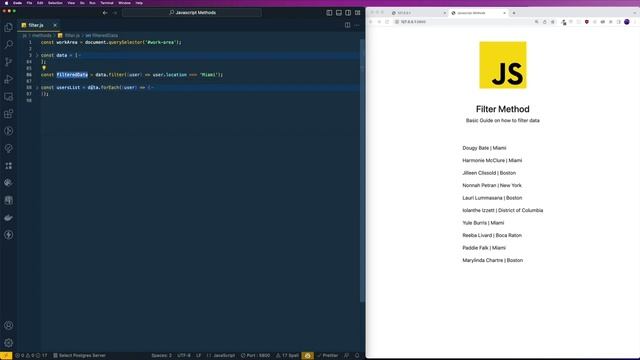Click the Go Back arrow in VS Code title bar
This screenshot has width=640, height=360.
pyautogui.click(x=105, y=13)
